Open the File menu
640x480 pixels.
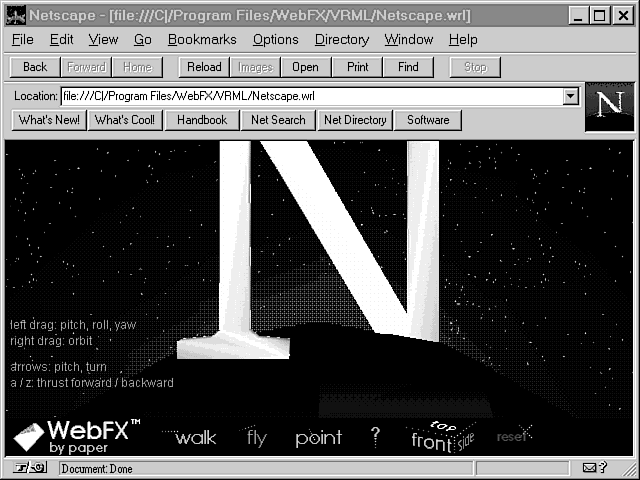tap(23, 40)
